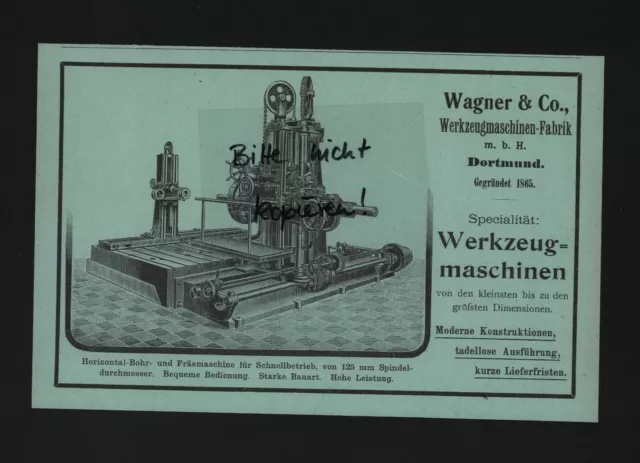Click "Starke Bauart." in the caption
This screenshot has height=463, width=640.
(289, 376)
